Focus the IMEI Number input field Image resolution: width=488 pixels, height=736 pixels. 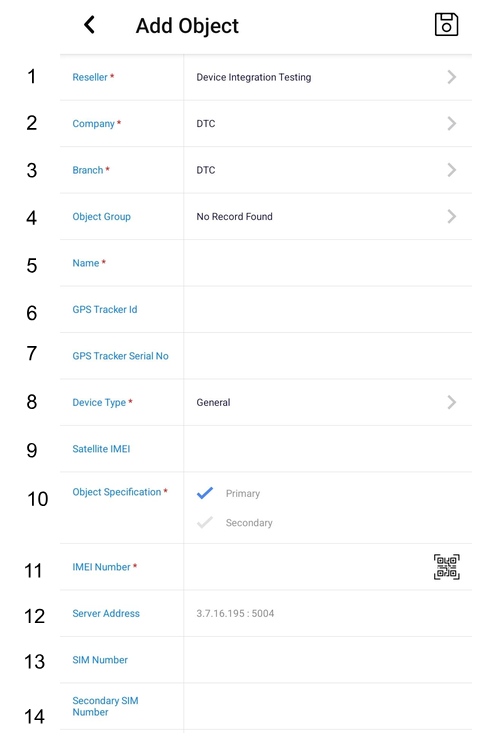pyautogui.click(x=307, y=567)
